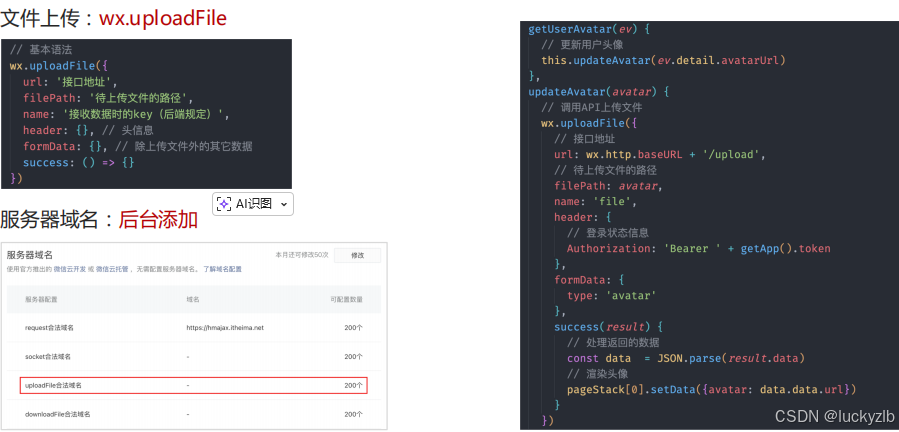
Task: Expand the AI识图 dropdown arrow
Action: 284,205
